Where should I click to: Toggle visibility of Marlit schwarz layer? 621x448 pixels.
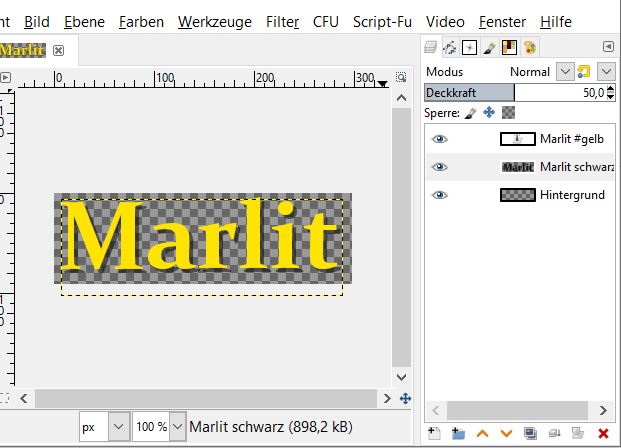438,167
